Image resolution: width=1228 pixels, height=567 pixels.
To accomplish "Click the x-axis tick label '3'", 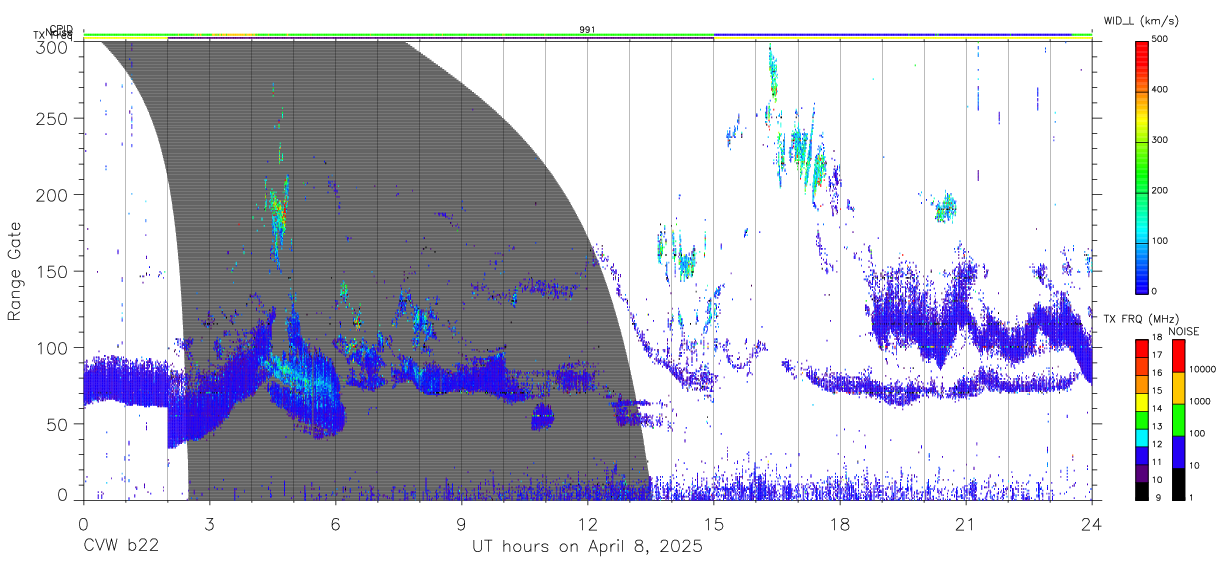I will click(209, 522).
